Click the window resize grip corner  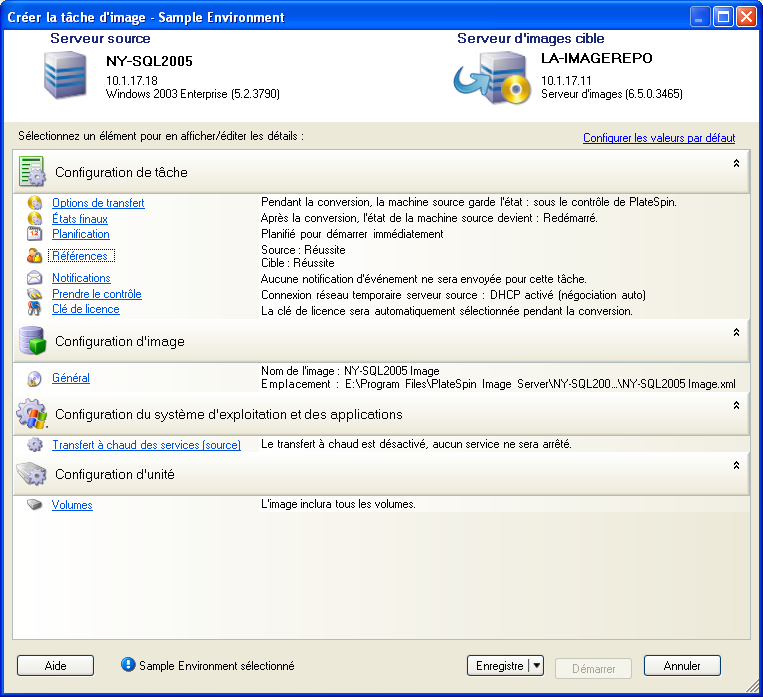pos(753,686)
